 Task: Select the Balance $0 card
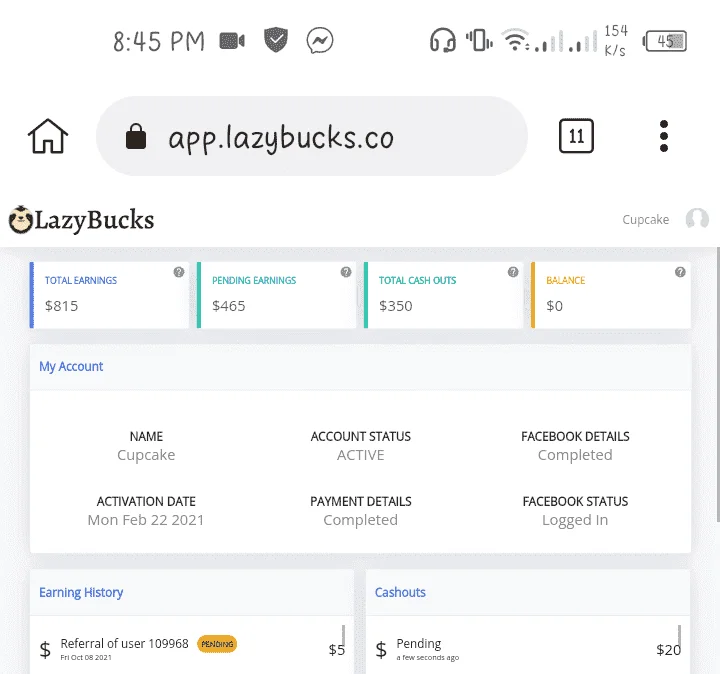click(x=611, y=295)
